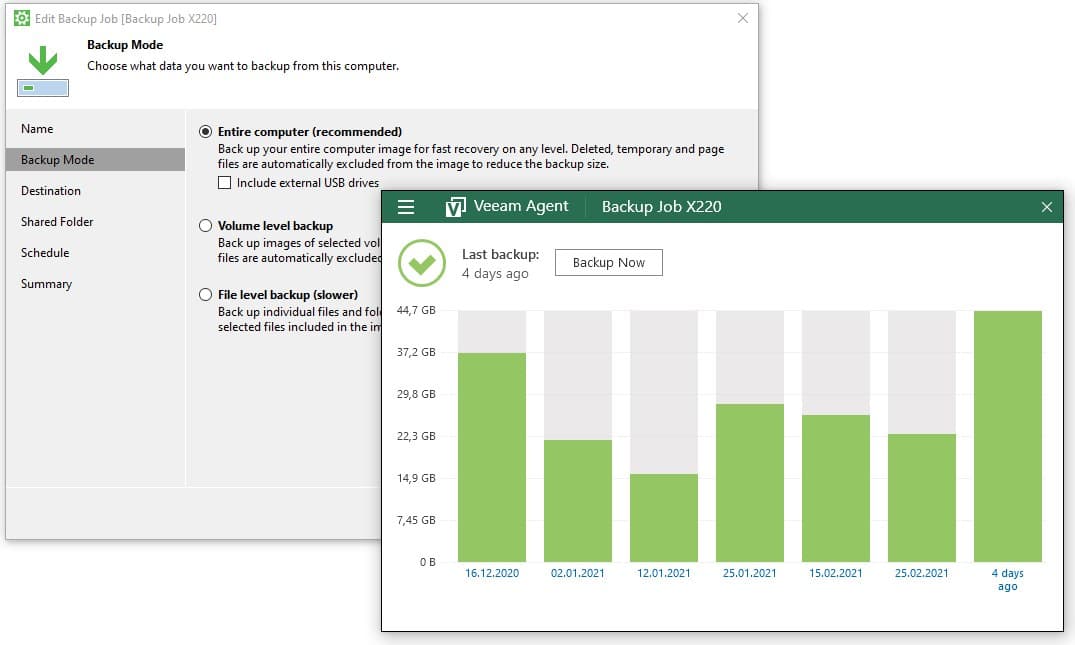Click the Edit Backup Job gear icon
Image resolution: width=1075 pixels, height=645 pixels.
[21, 18]
